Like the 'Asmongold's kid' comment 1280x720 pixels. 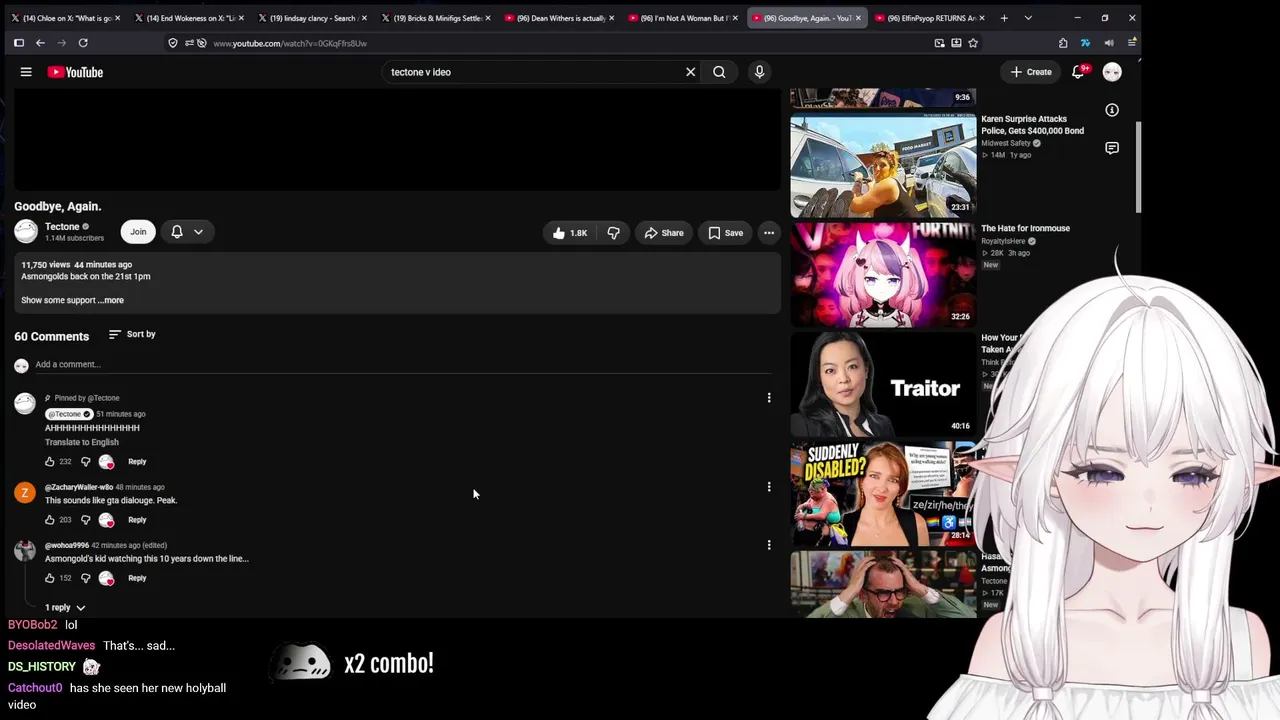point(50,578)
